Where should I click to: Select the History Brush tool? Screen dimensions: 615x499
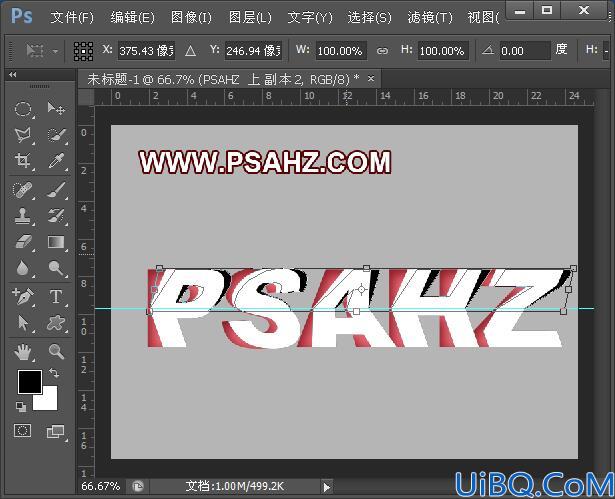[56, 216]
